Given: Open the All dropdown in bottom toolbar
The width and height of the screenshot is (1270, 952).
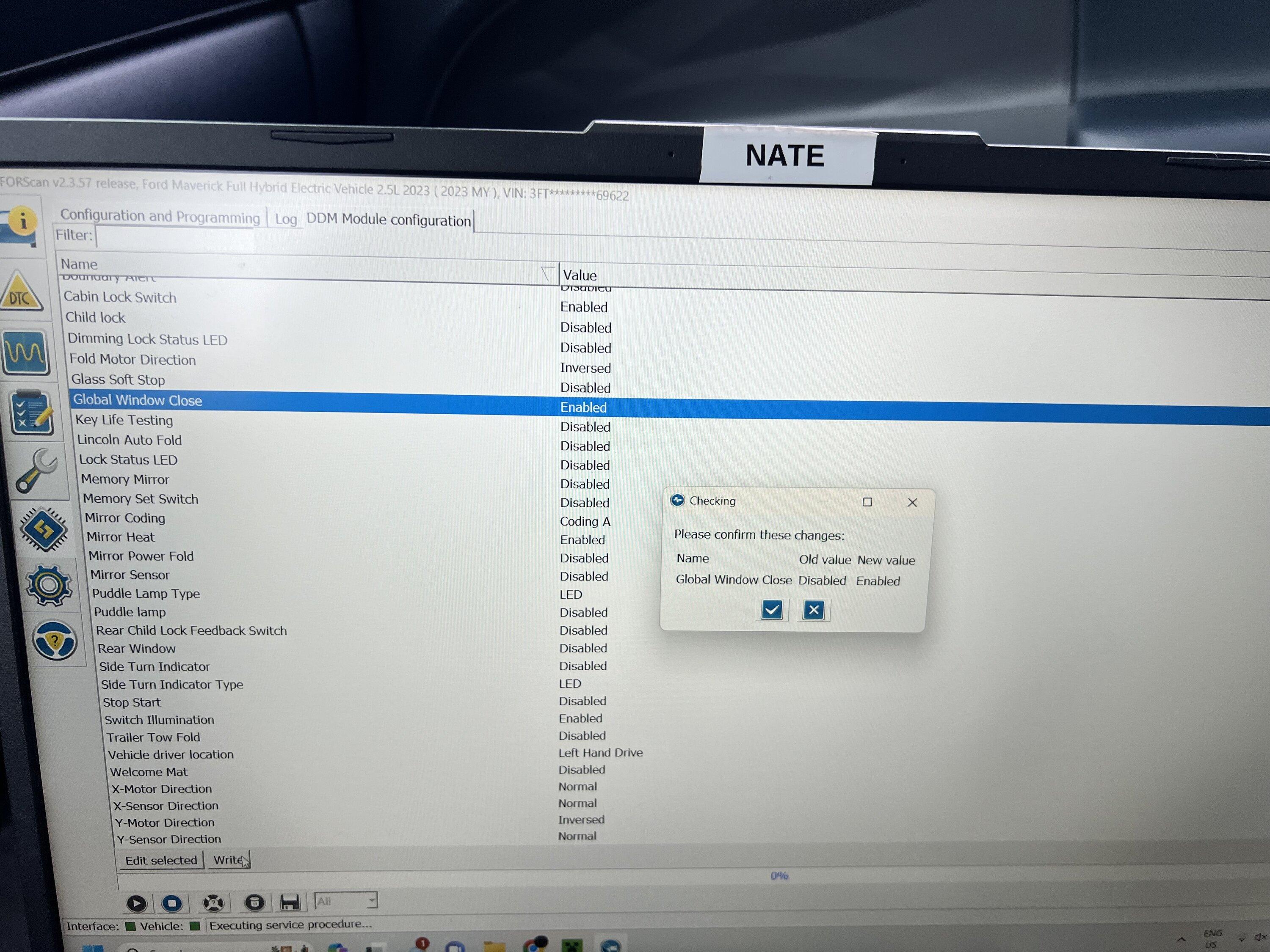Looking at the screenshot, I should [x=345, y=901].
